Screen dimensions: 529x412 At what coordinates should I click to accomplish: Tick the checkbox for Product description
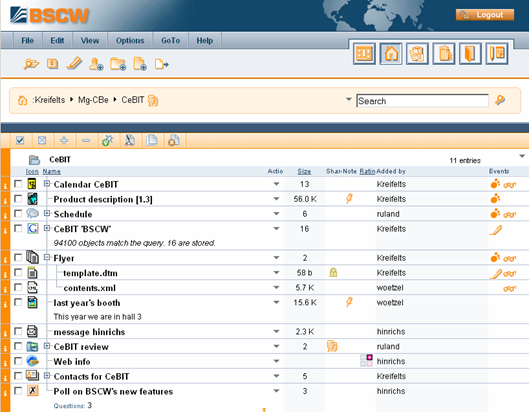(18, 198)
